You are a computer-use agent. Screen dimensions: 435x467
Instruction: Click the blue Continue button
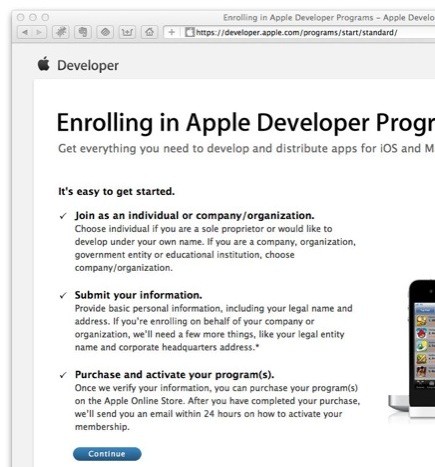(107, 454)
